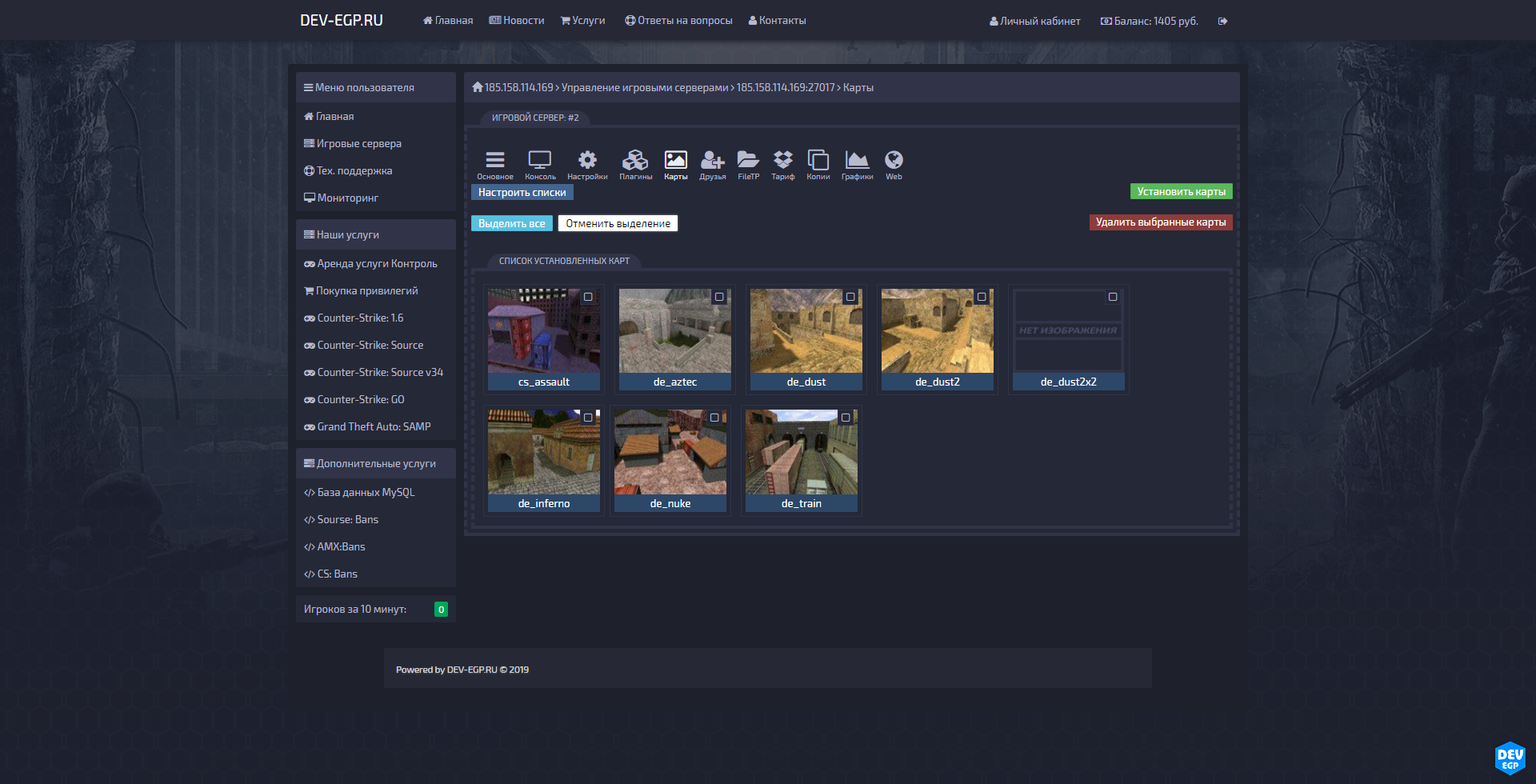
Task: Open Ответы на вопросы page
Action: tap(678, 21)
